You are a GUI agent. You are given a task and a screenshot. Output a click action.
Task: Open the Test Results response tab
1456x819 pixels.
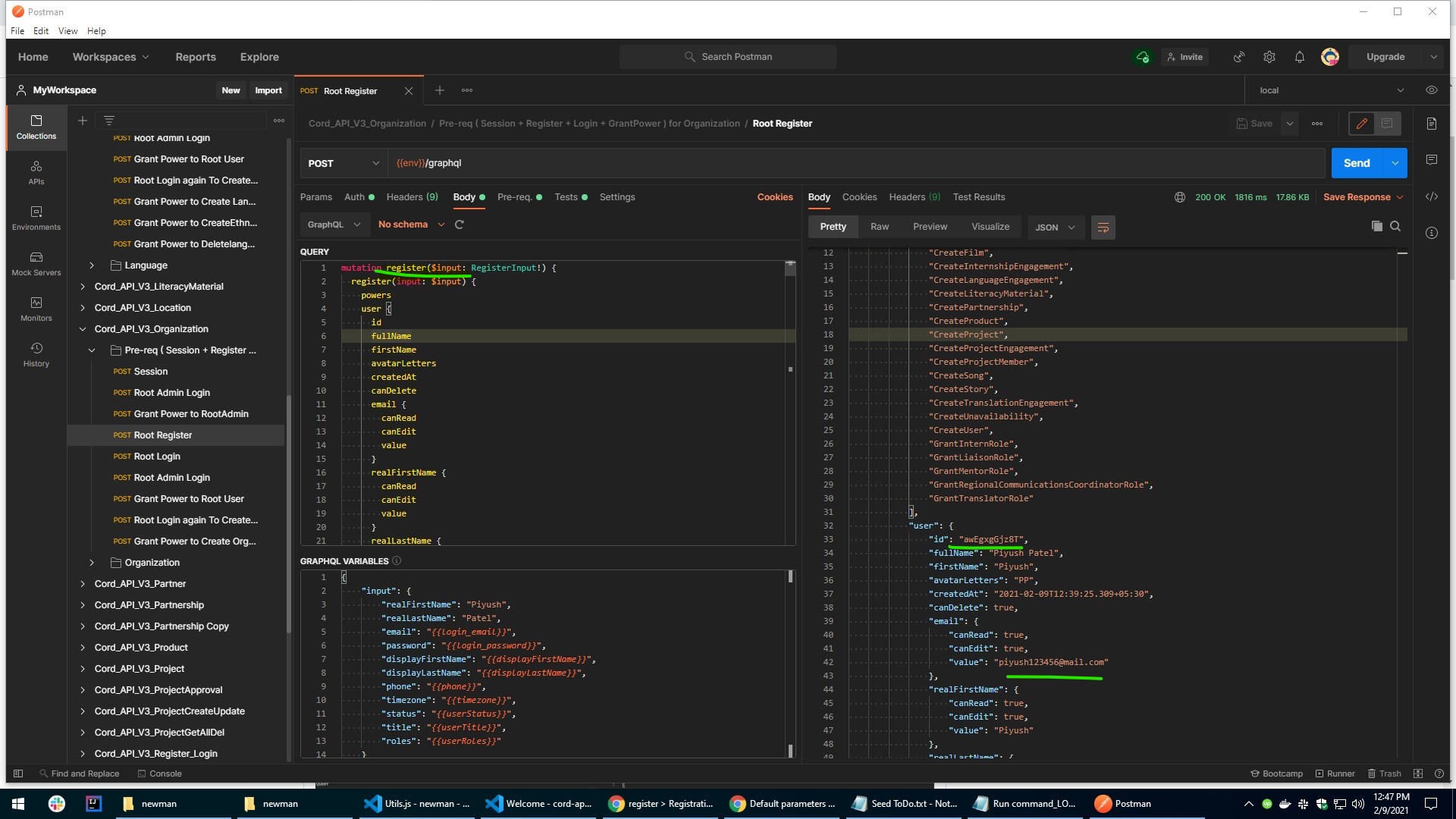(x=978, y=197)
